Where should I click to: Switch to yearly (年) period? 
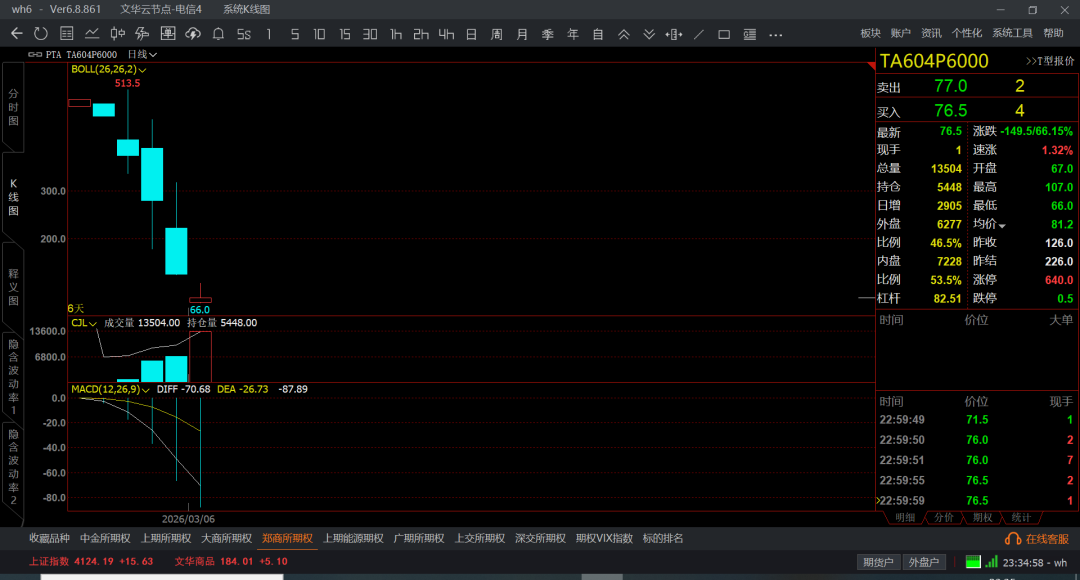(573, 34)
